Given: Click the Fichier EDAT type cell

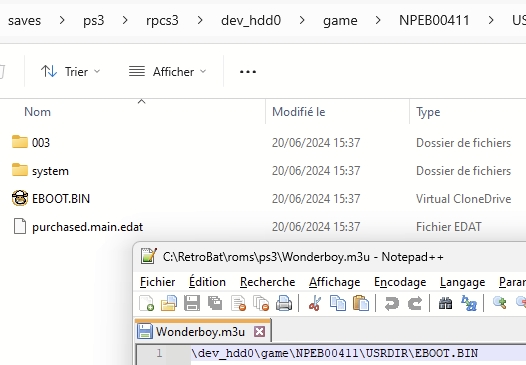Looking at the screenshot, I should pyautogui.click(x=449, y=227).
